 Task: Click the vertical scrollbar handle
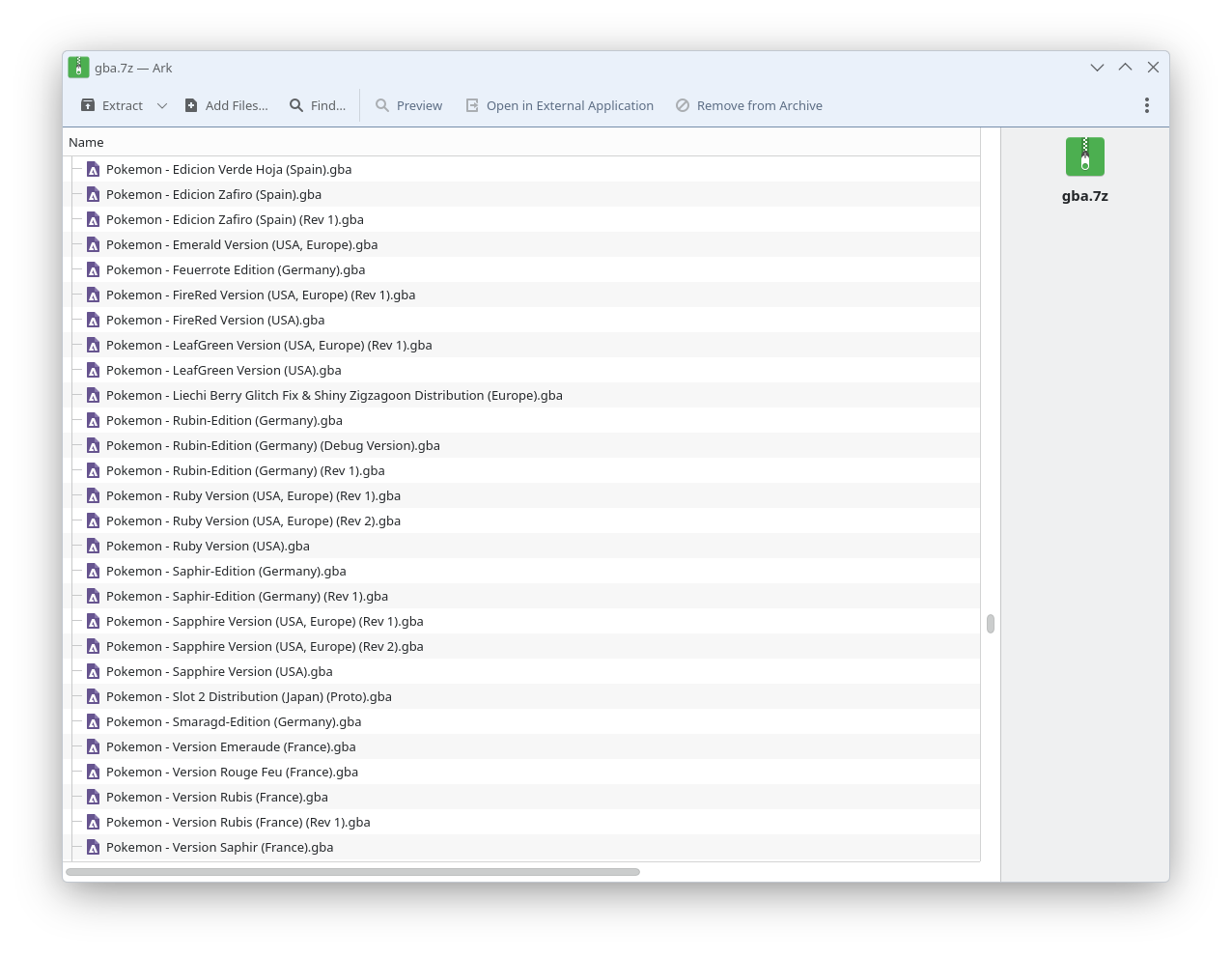pyautogui.click(x=991, y=624)
